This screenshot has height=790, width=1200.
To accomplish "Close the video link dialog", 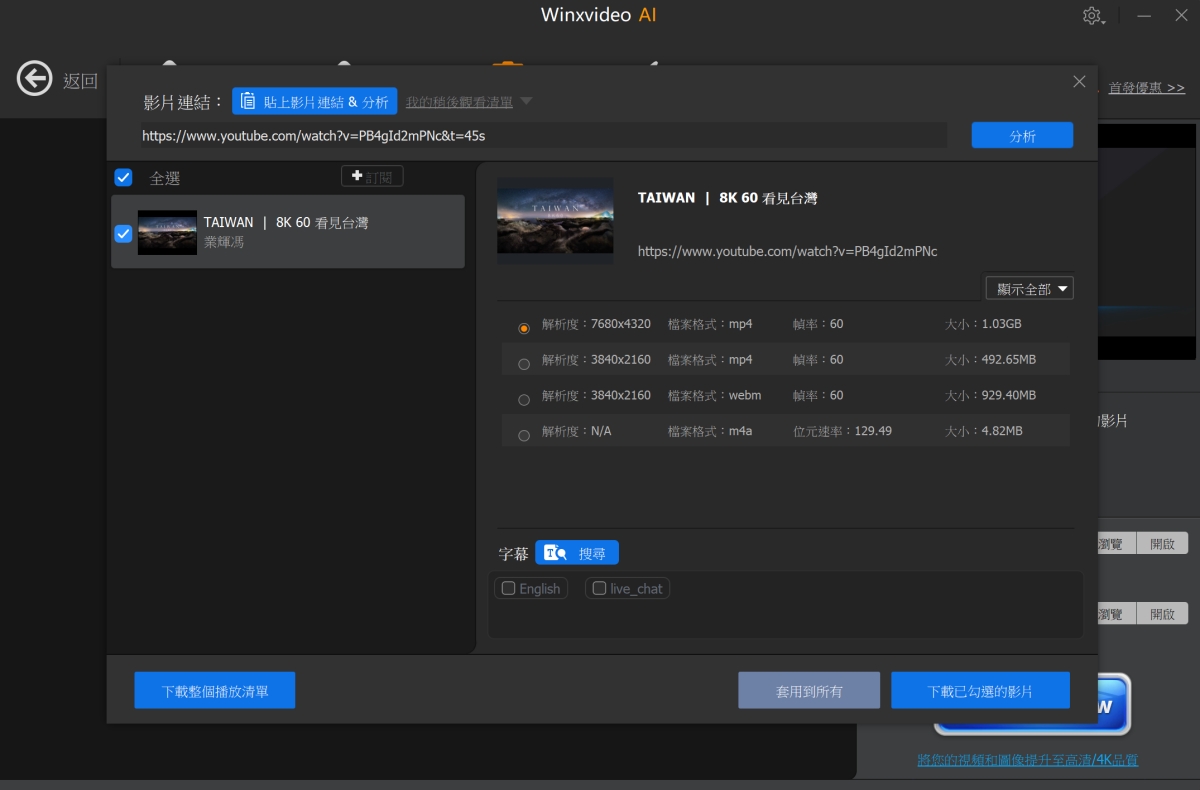I will (1079, 82).
